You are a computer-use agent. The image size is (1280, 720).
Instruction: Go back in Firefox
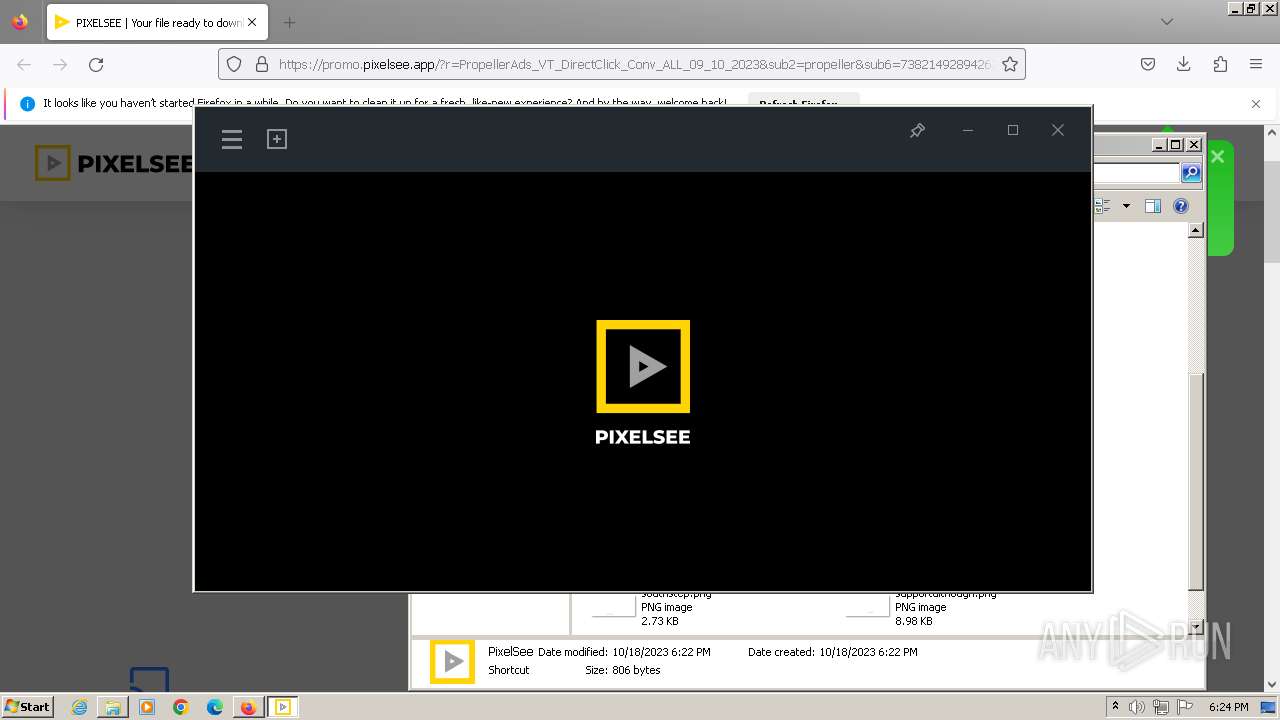(24, 64)
